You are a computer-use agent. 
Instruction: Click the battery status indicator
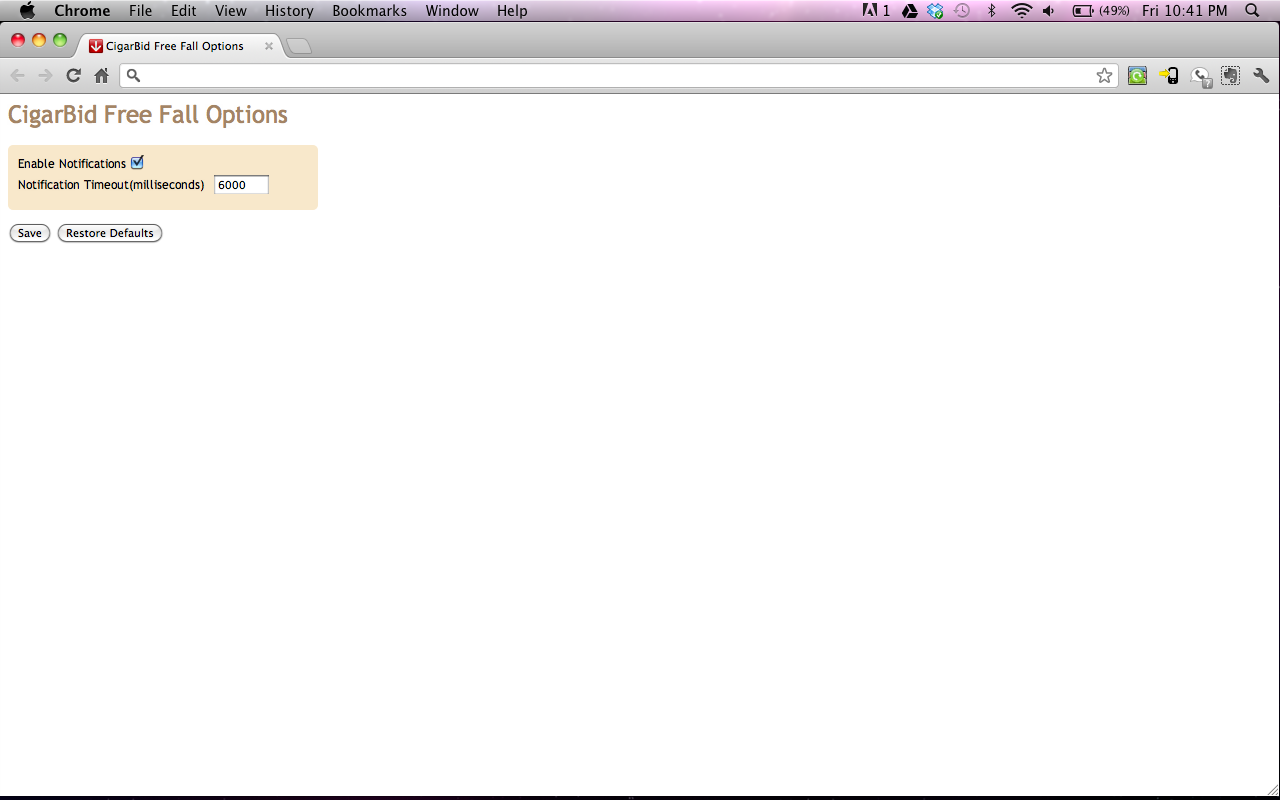pos(1101,11)
